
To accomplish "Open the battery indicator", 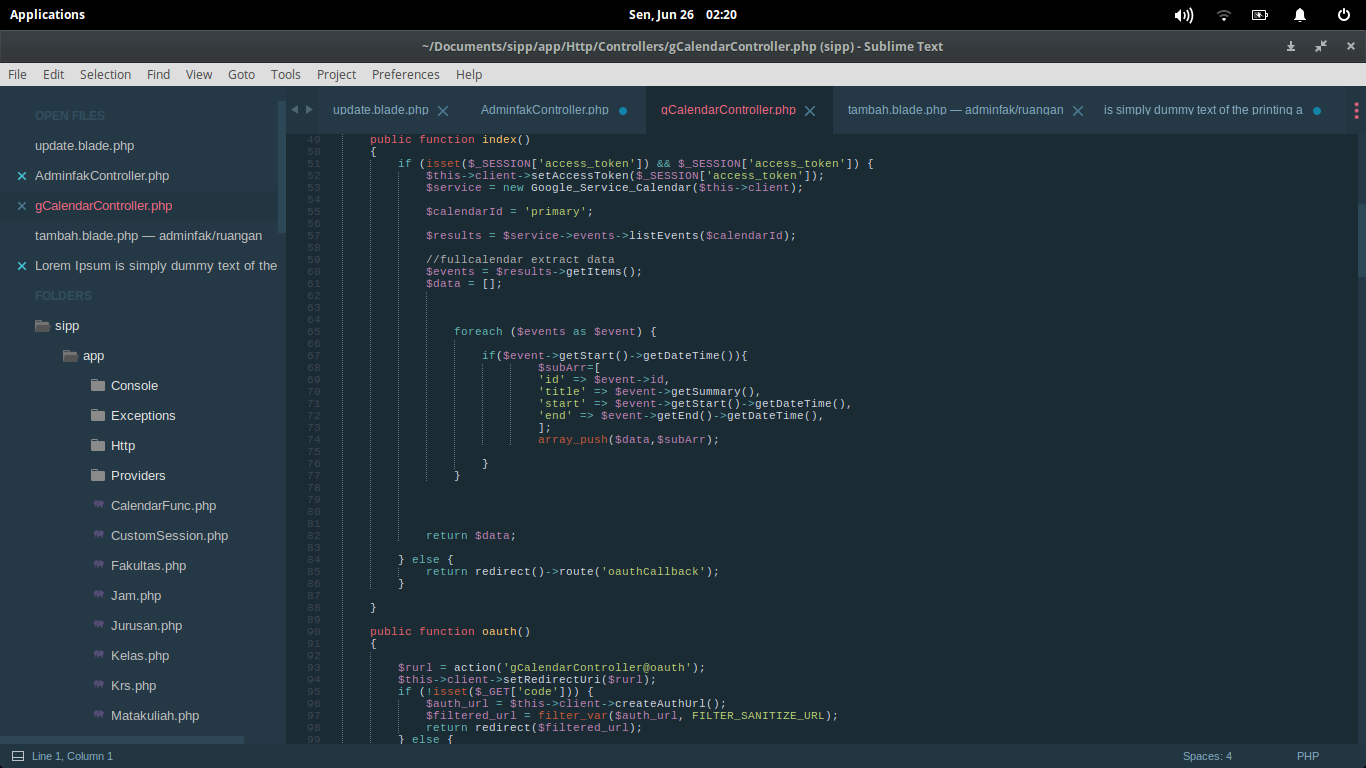I will coord(1260,15).
